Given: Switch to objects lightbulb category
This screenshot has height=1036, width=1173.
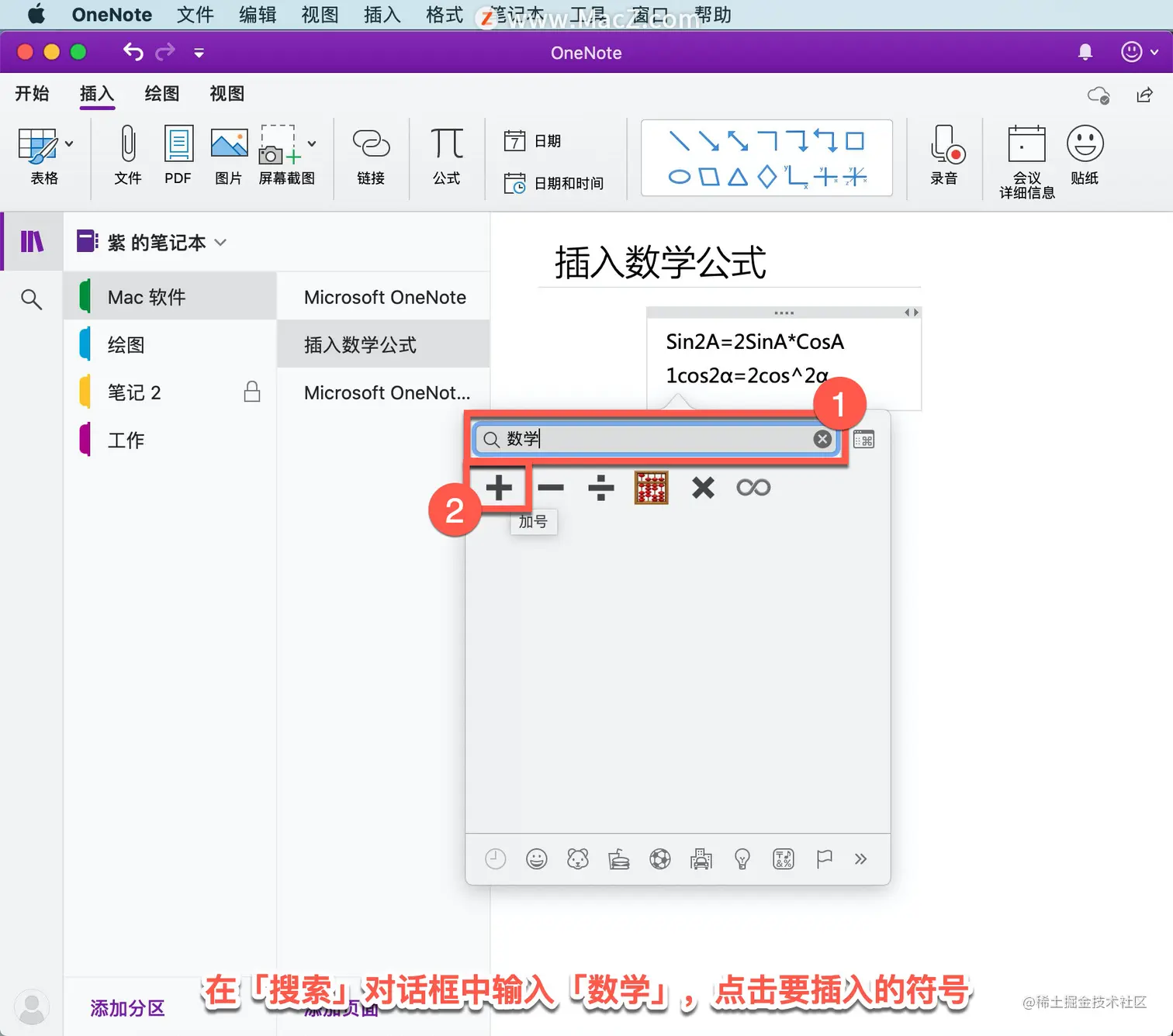Looking at the screenshot, I should click(x=742, y=858).
